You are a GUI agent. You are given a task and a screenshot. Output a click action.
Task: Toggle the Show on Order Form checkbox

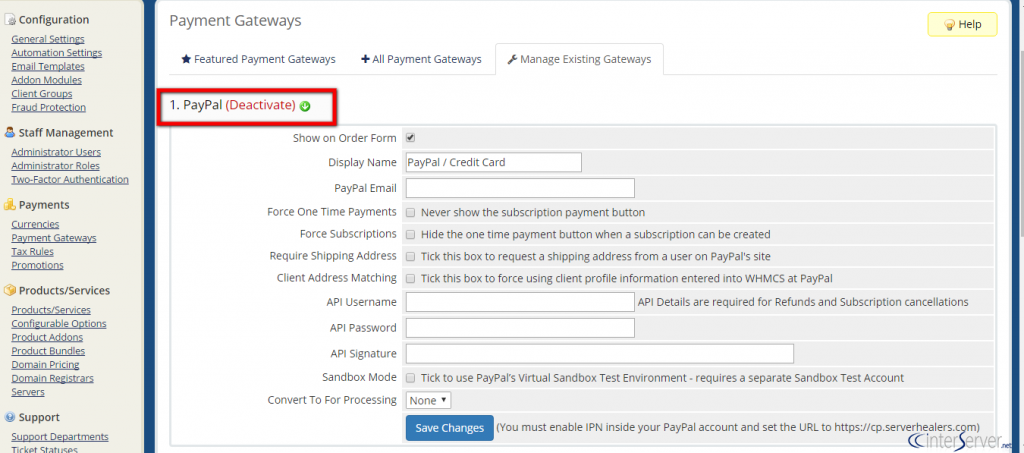pyautogui.click(x=411, y=138)
